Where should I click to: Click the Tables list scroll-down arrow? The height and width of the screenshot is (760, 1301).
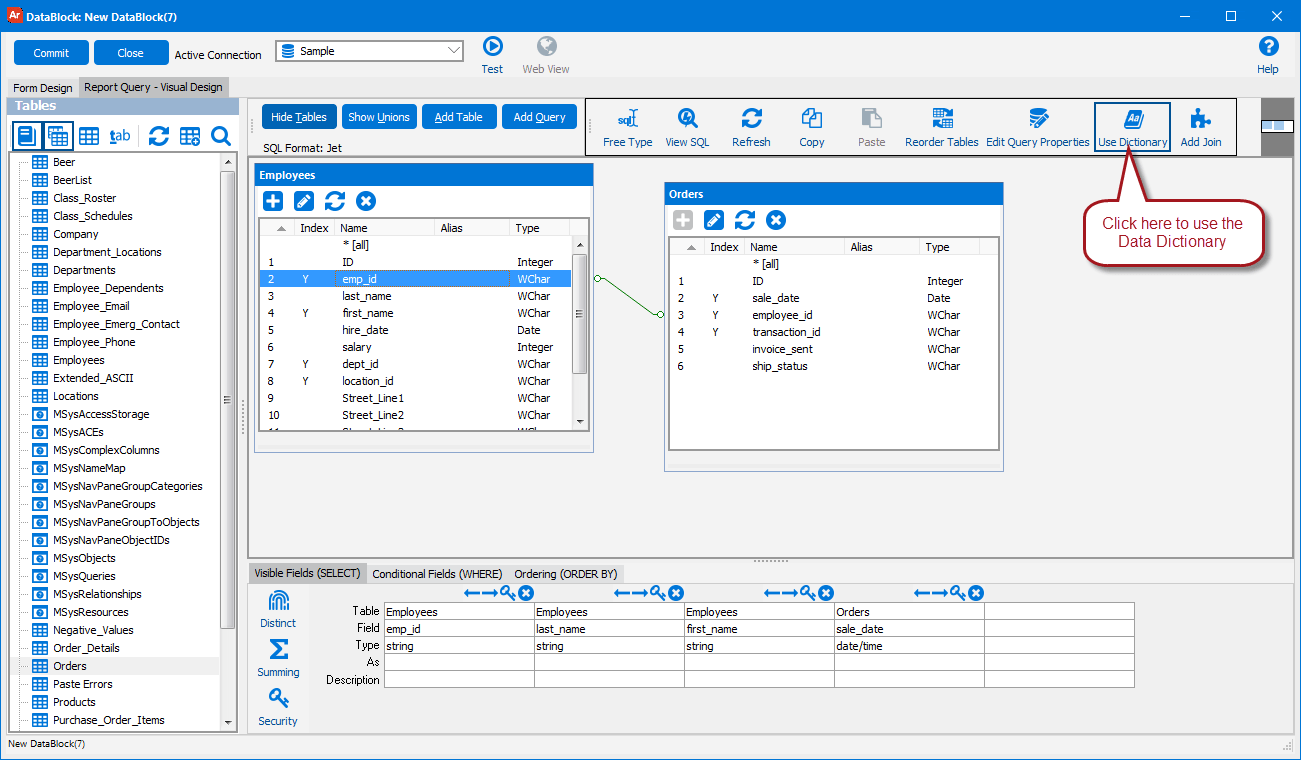[228, 722]
